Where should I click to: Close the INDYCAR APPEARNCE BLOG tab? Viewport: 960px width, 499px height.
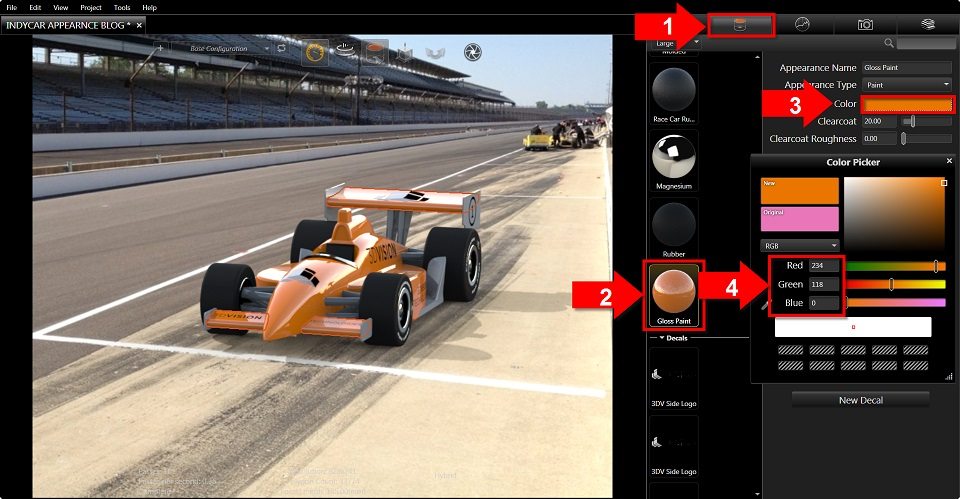click(x=139, y=25)
